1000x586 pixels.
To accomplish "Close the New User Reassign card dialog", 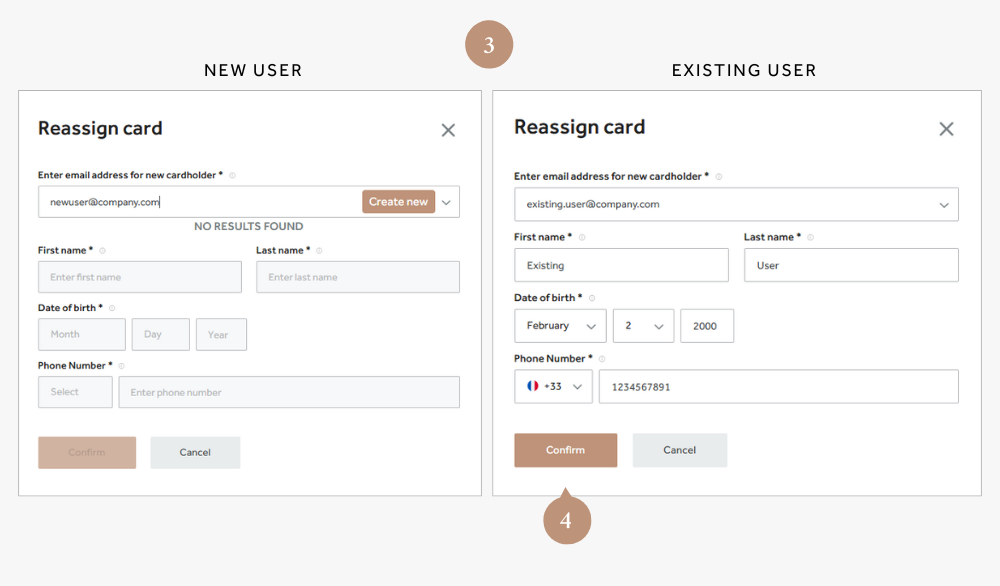I will coord(447,129).
